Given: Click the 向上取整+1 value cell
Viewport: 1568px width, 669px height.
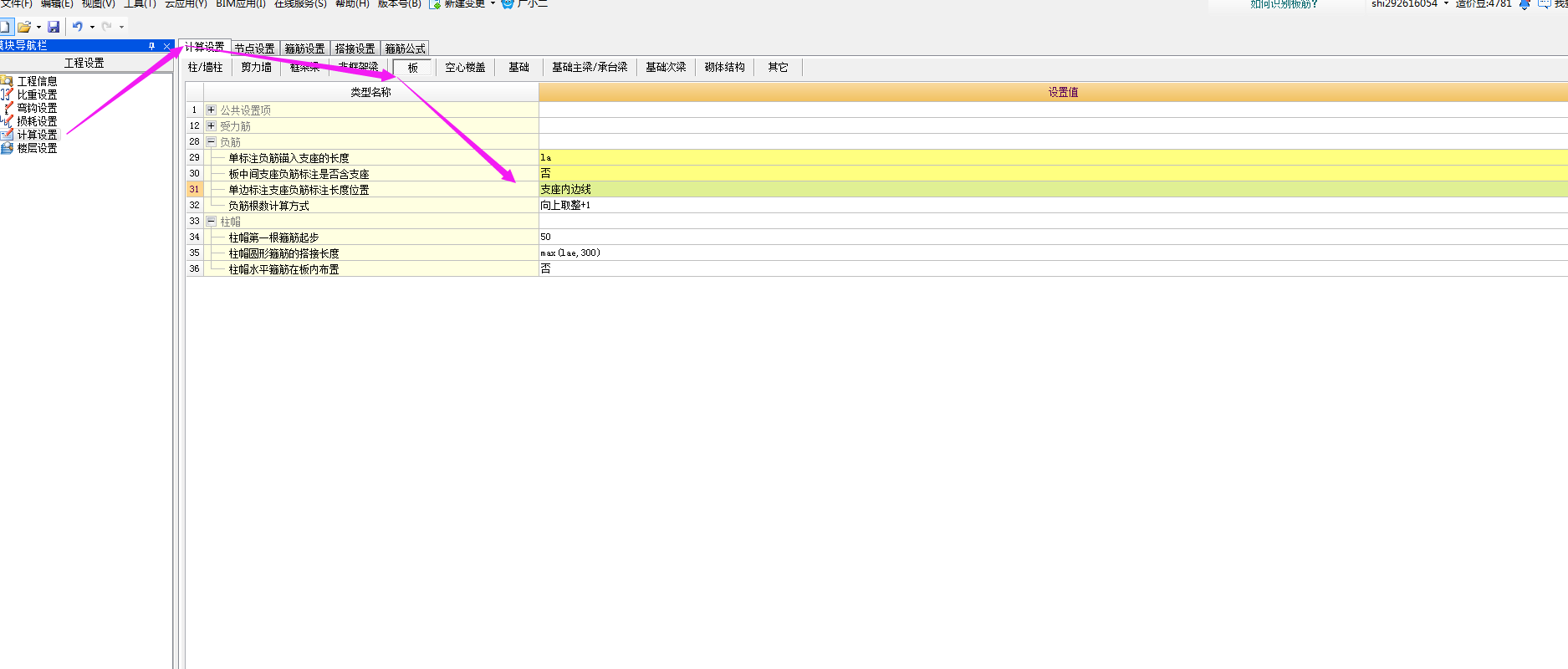Looking at the screenshot, I should pos(1053,205).
